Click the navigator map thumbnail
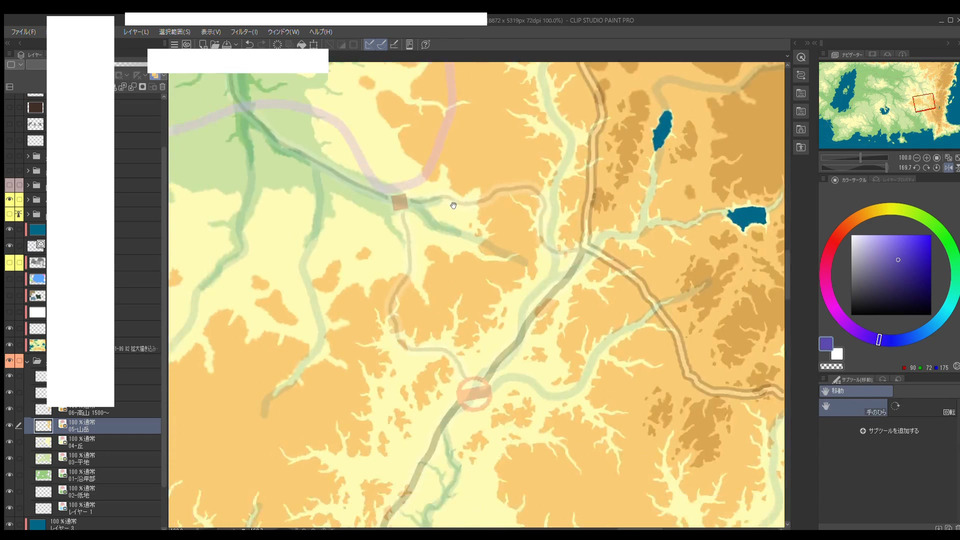Screen dimensions: 960x540 click(889, 105)
